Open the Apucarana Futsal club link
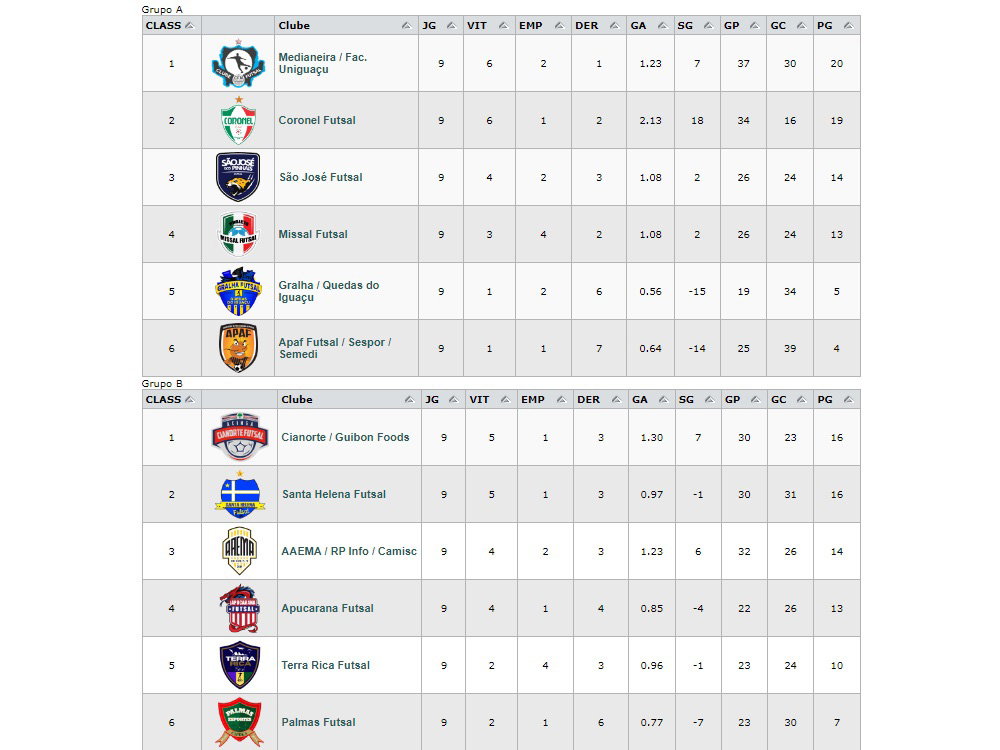Screen dimensions: 1000x750 [327, 608]
